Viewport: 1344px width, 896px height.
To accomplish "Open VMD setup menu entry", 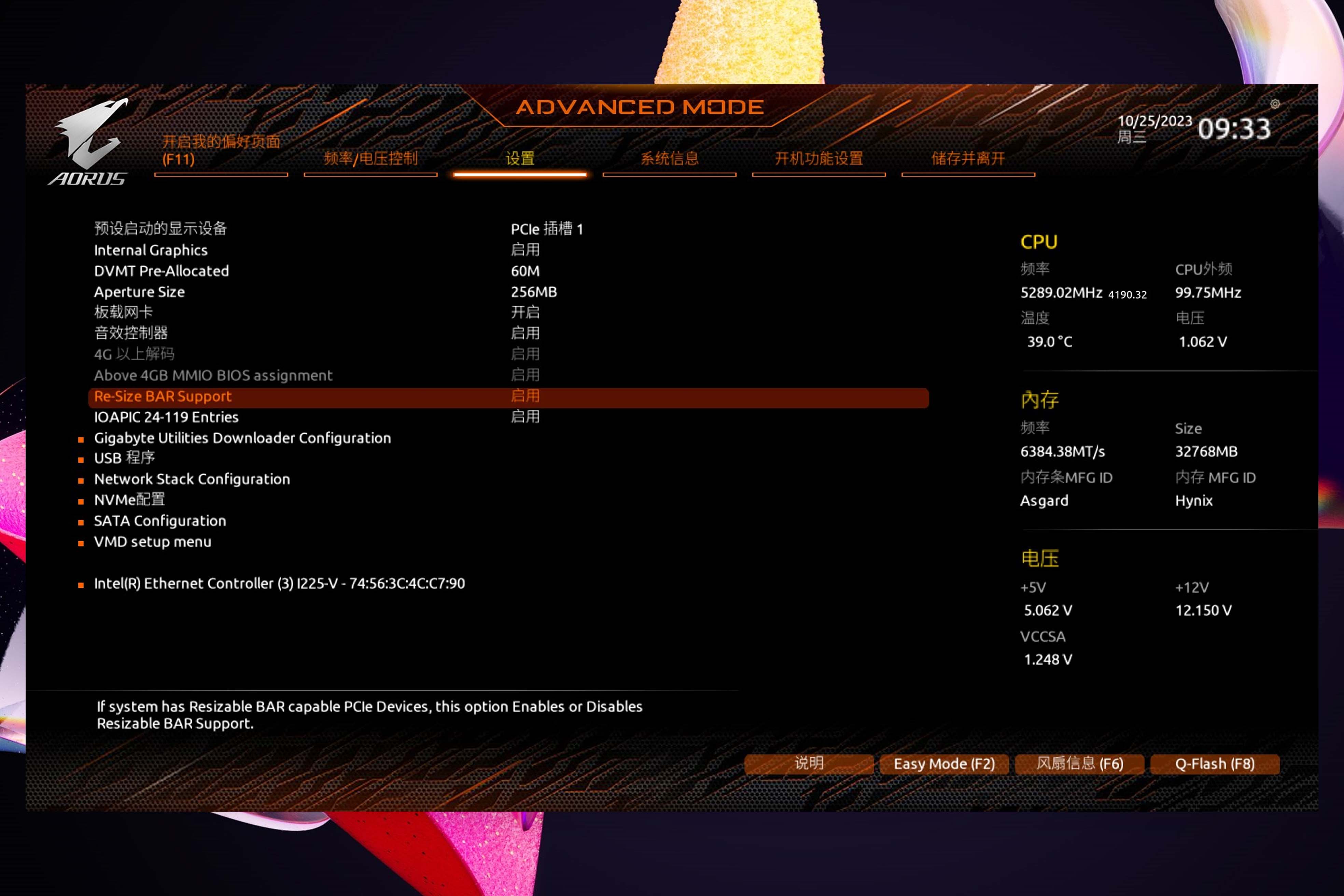I will click(x=153, y=542).
